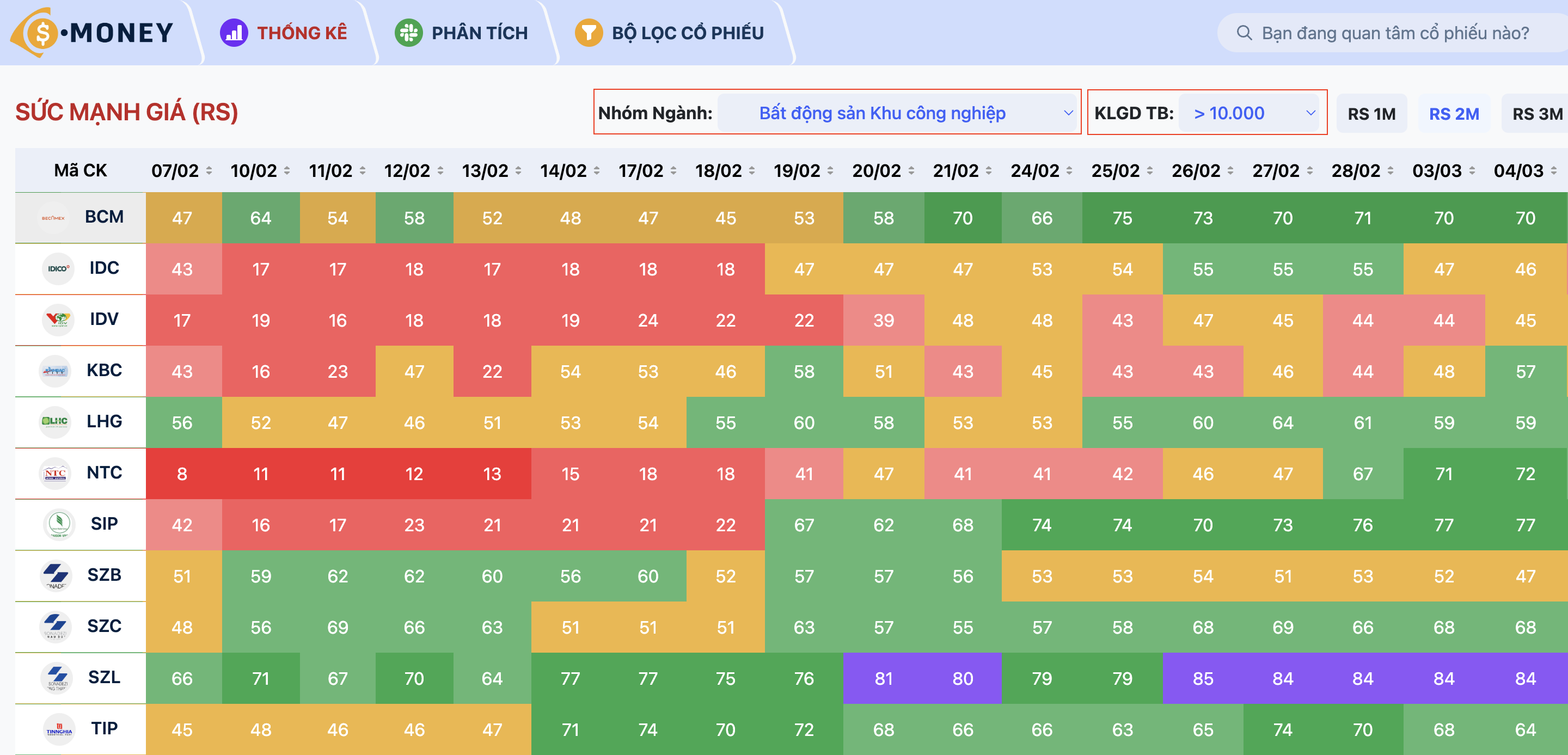This screenshot has height=755, width=1568.
Task: Sort by the 13/02 column arrows
Action: pos(518,171)
